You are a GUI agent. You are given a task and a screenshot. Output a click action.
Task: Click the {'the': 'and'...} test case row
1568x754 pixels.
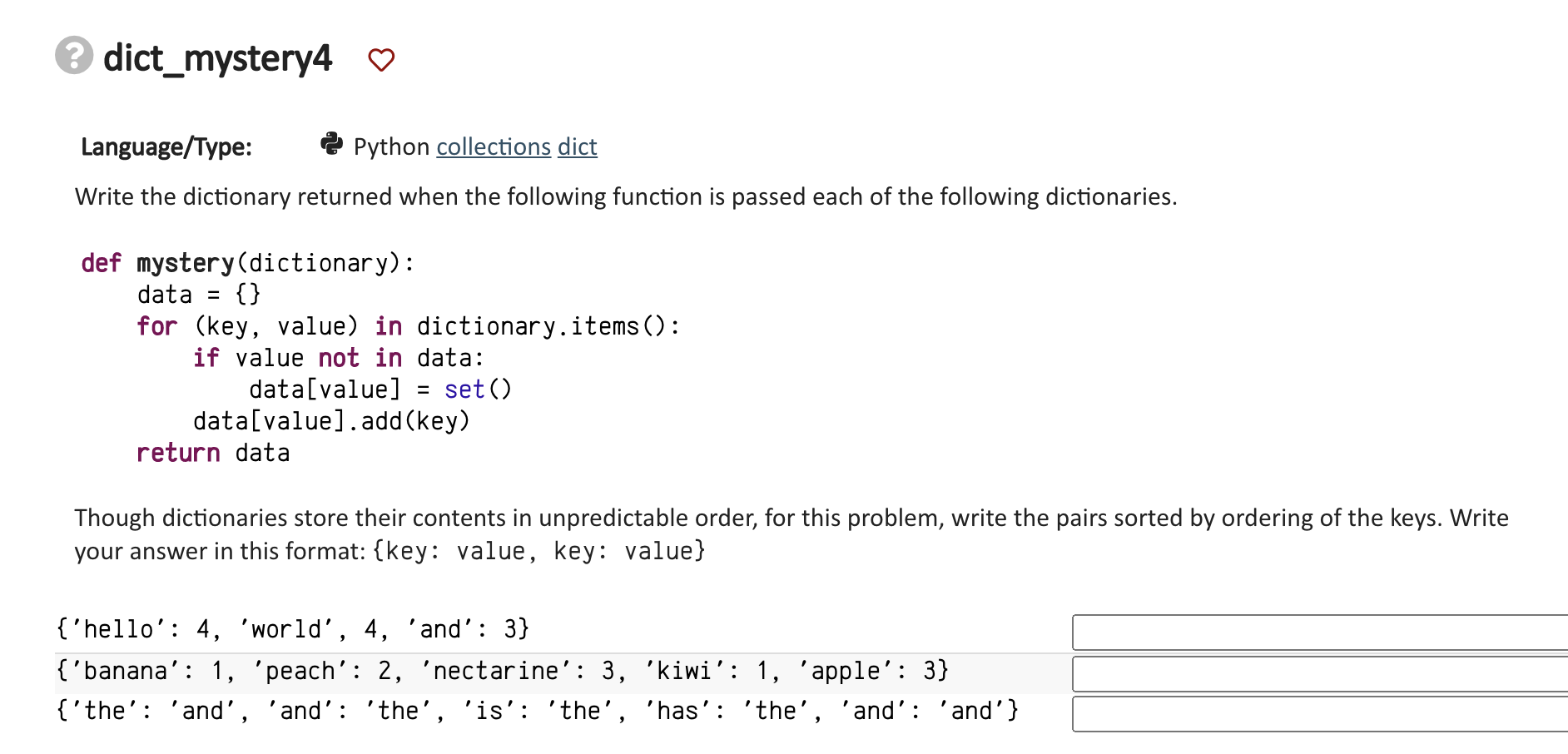537,711
